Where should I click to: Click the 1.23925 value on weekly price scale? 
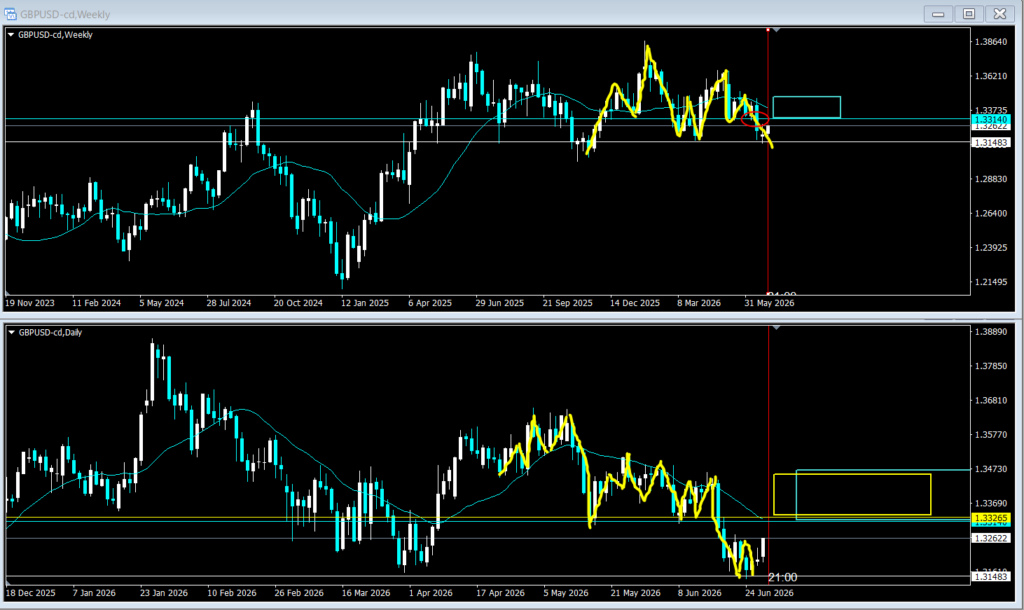click(990, 248)
